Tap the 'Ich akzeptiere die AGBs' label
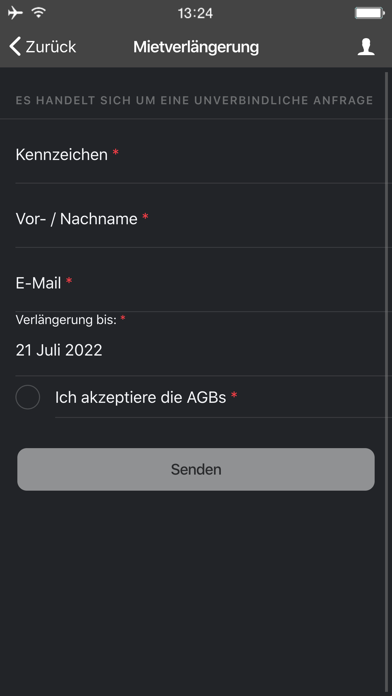392x696 pixels. (x=141, y=397)
